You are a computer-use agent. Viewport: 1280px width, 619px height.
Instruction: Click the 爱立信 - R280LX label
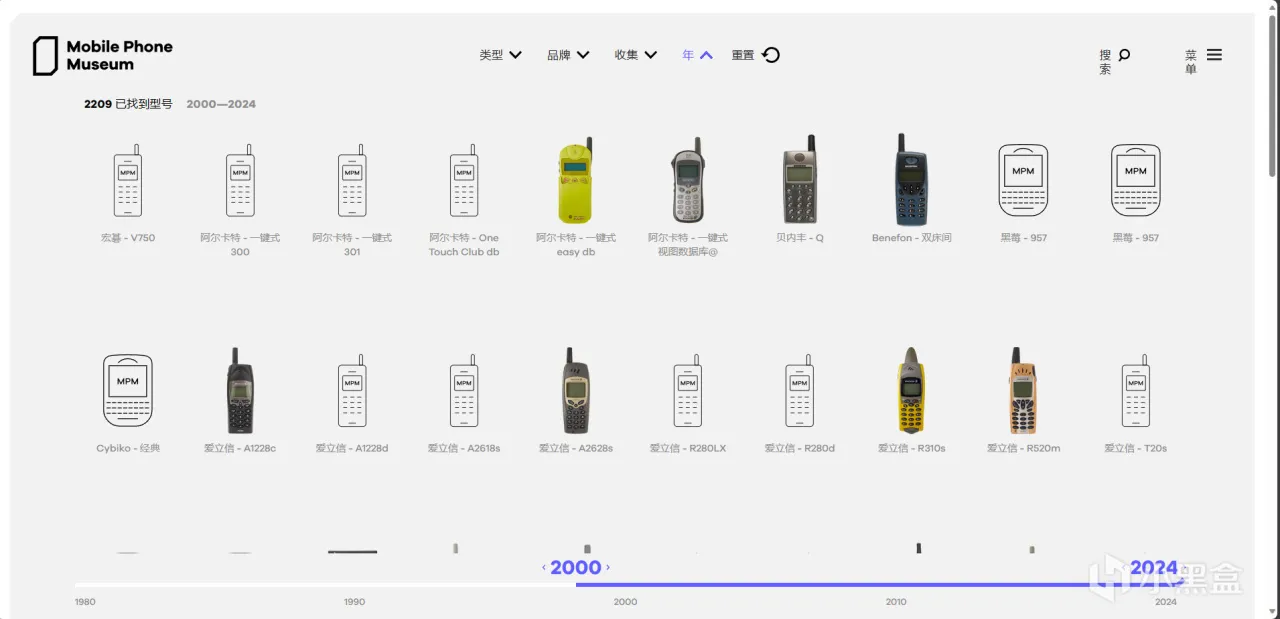tap(688, 448)
